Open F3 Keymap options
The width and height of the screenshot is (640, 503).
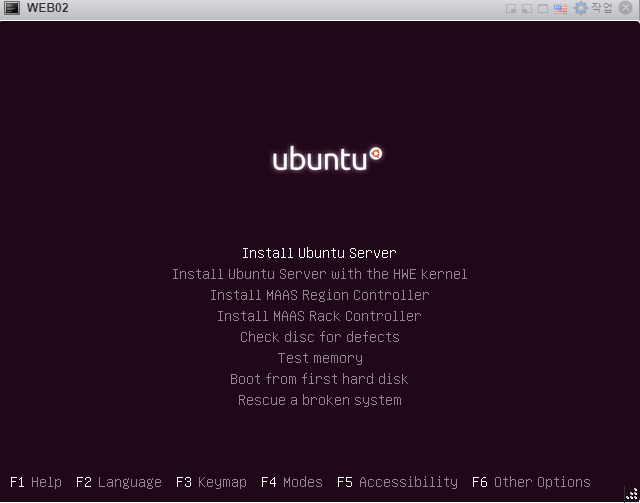point(211,482)
